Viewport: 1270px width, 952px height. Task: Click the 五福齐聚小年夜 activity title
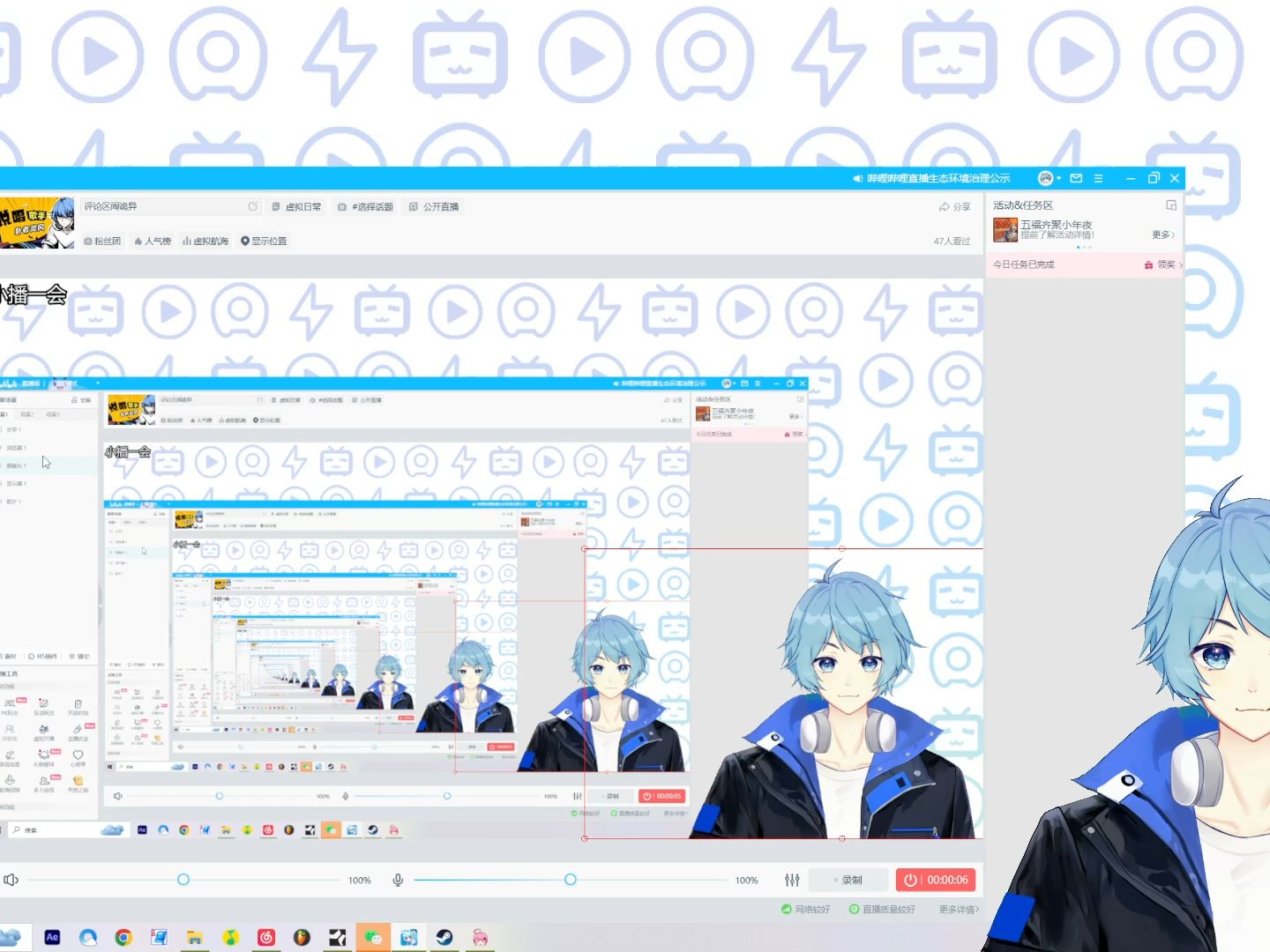click(x=1057, y=225)
